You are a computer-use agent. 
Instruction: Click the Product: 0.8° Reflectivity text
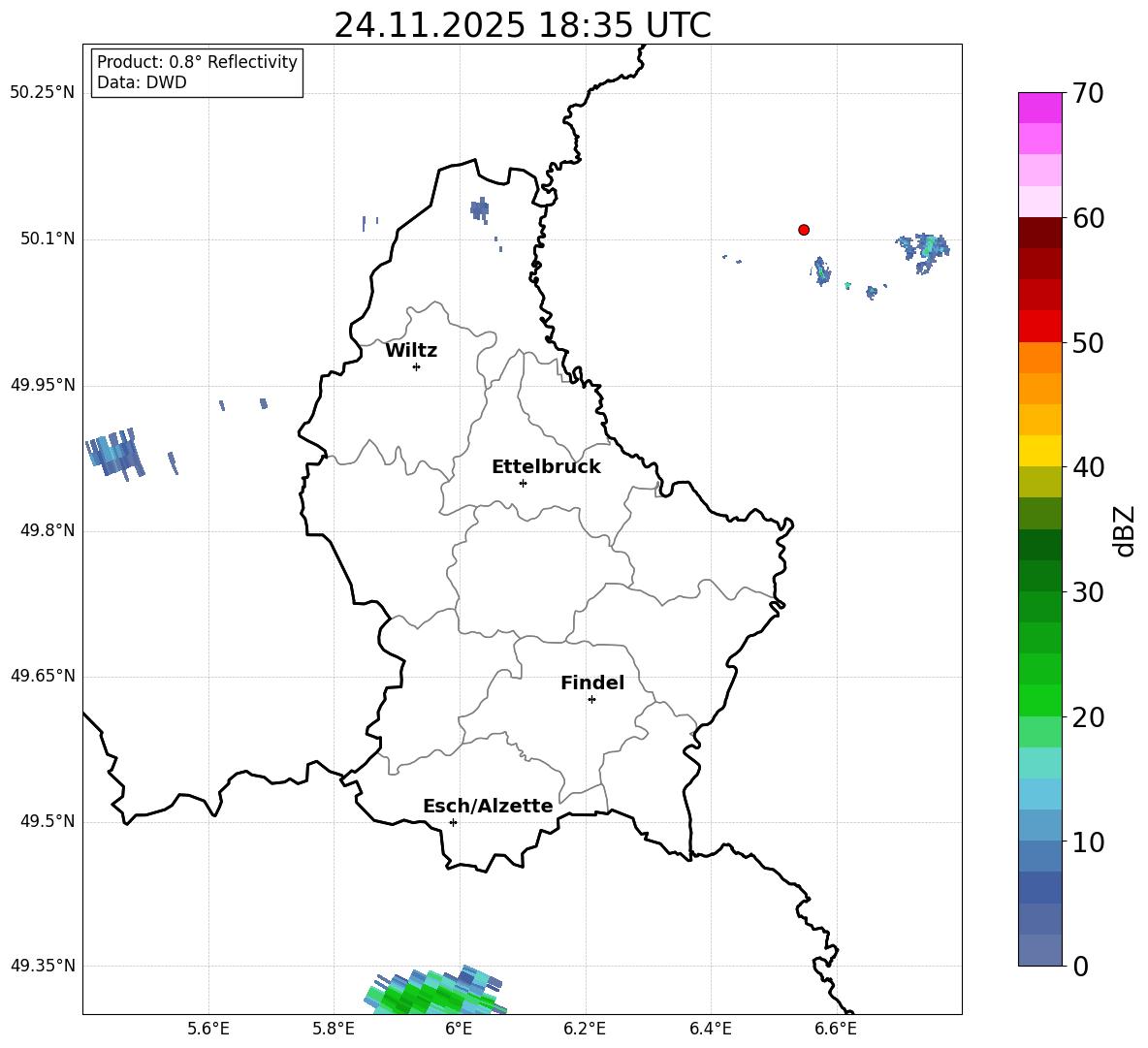click(x=197, y=62)
